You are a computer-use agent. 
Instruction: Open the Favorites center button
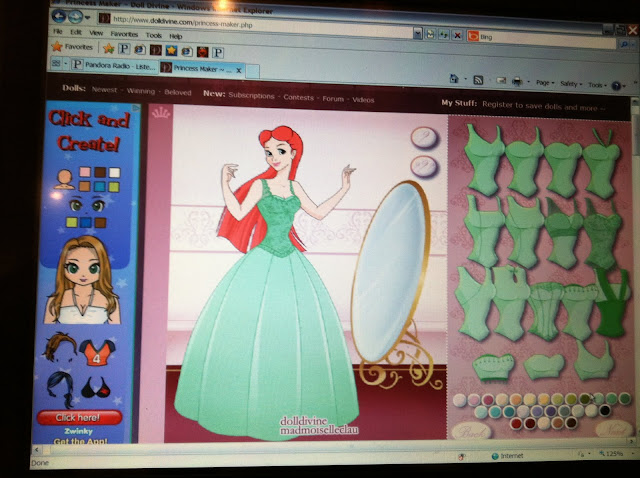pos(72,47)
